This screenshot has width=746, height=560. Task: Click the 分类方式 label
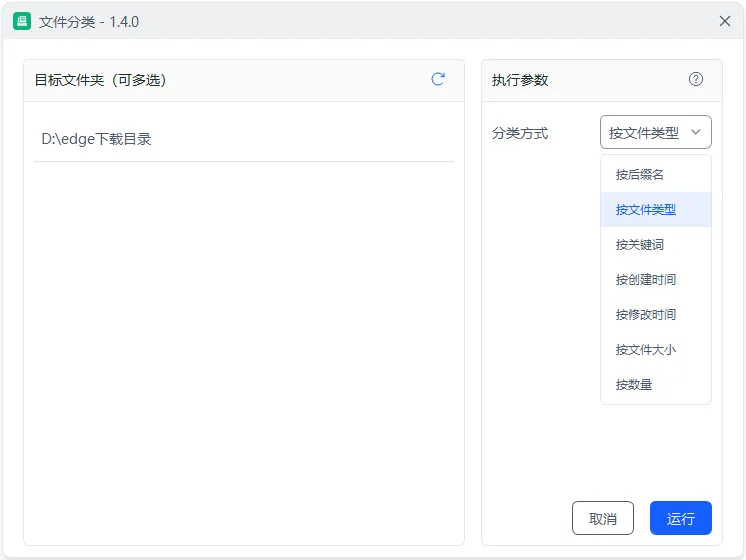[520, 133]
